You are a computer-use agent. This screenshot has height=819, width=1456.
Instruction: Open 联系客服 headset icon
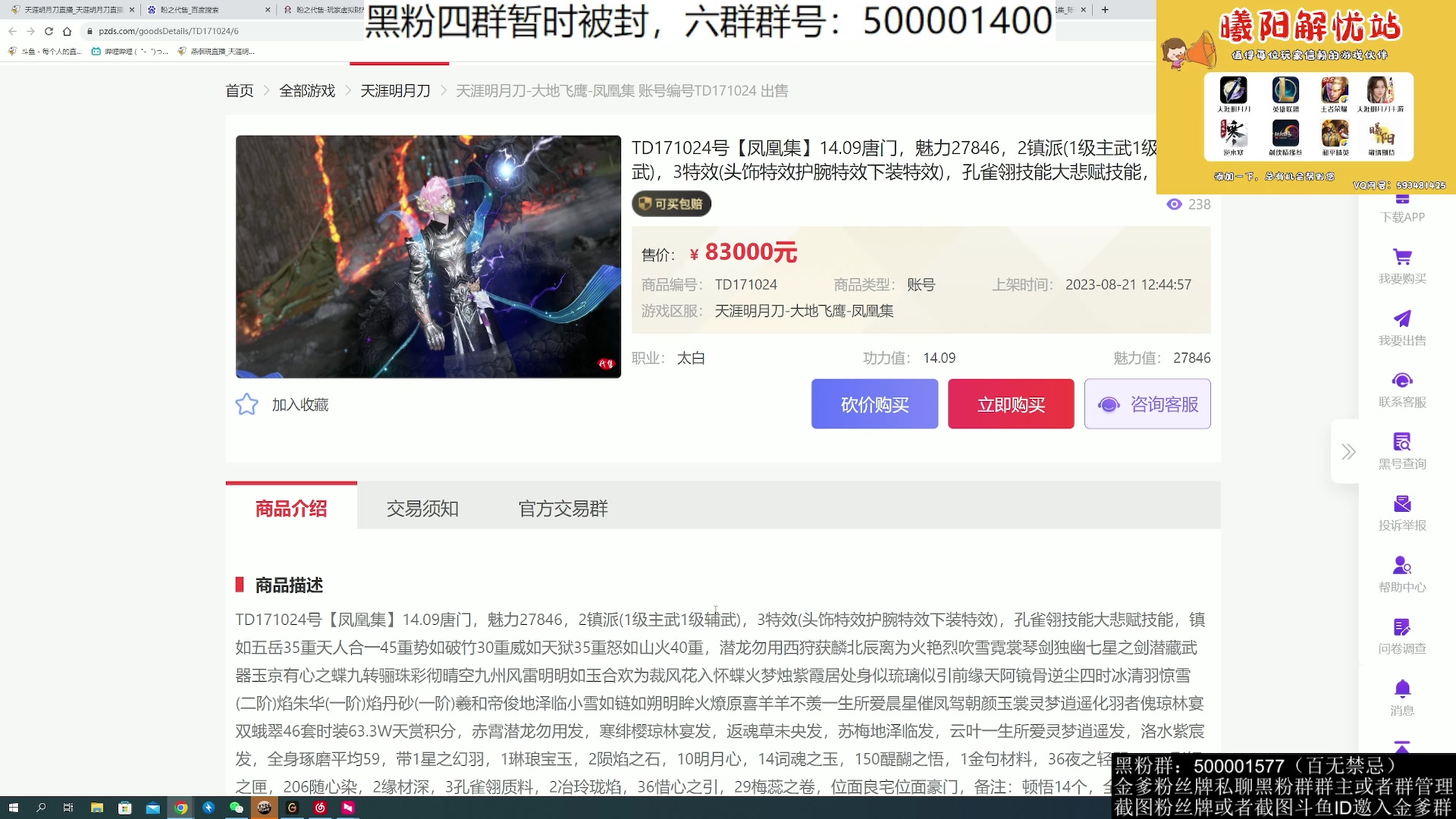click(x=1404, y=379)
